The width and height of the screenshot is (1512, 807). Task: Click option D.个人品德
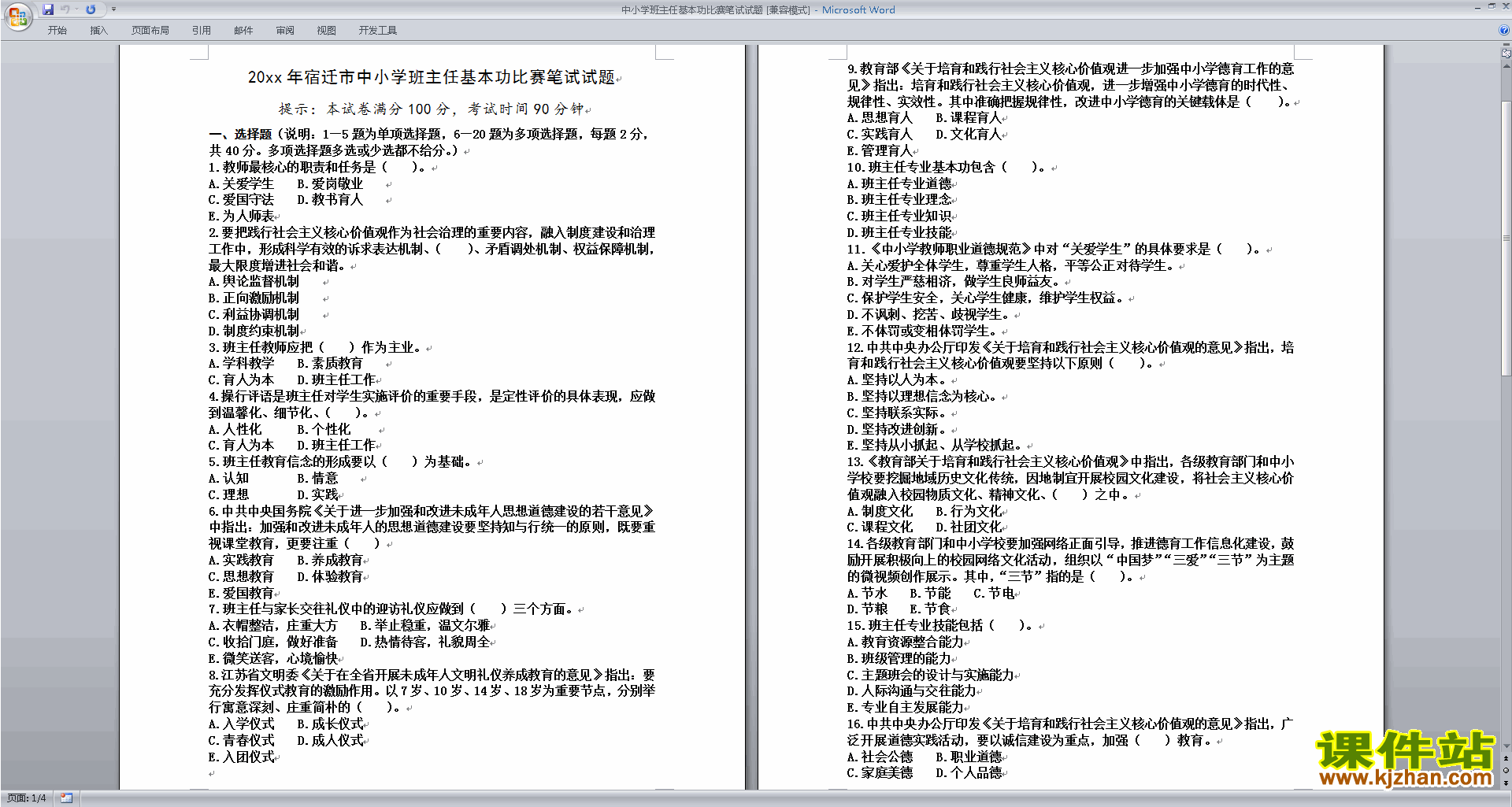[969, 772]
